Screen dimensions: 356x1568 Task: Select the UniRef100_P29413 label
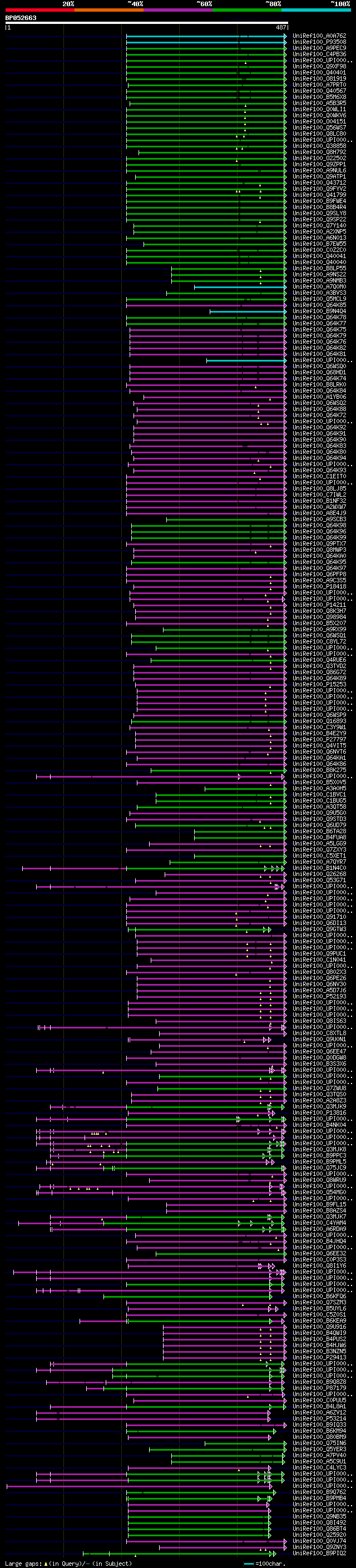coord(319,1357)
